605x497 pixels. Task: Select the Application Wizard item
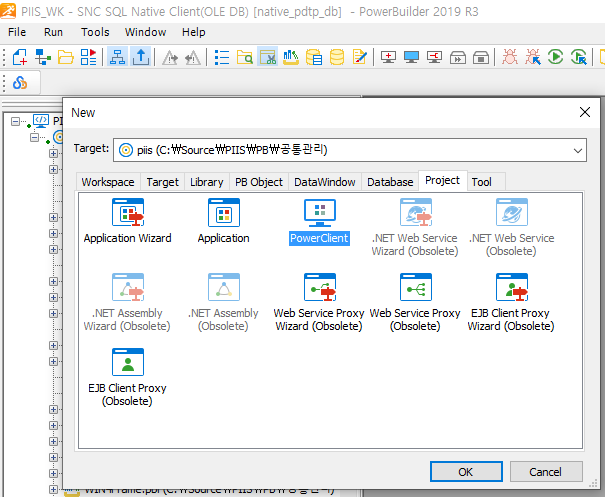pos(128,221)
